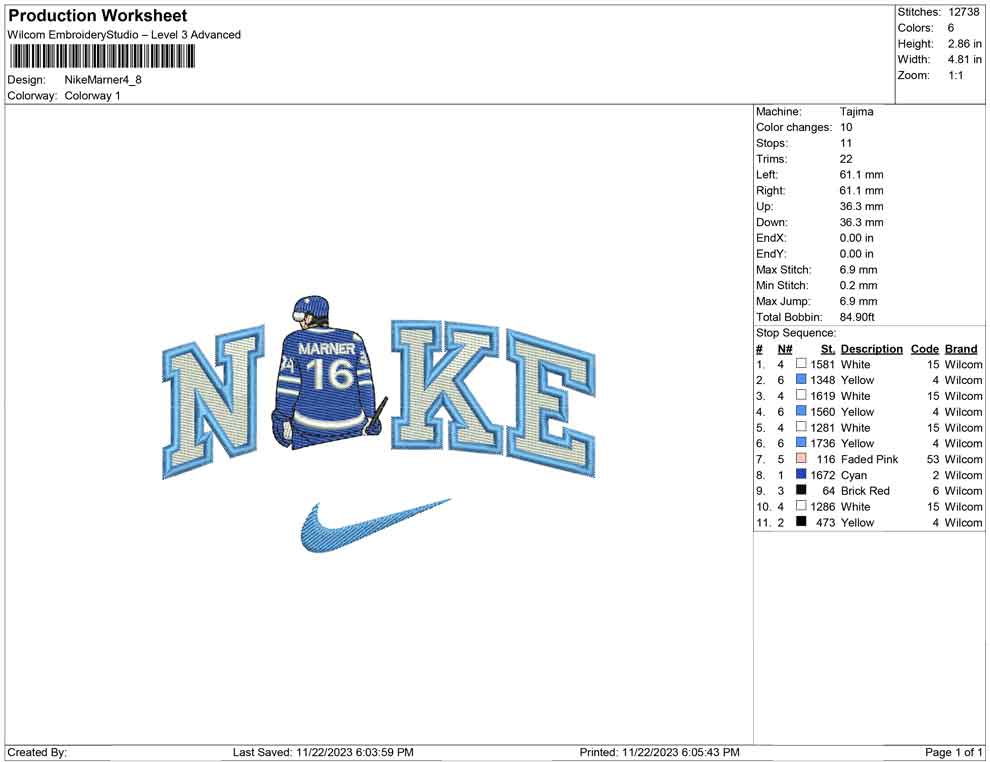Image resolution: width=990 pixels, height=762 pixels.
Task: Click the Colorway 1 value
Action: [92, 96]
